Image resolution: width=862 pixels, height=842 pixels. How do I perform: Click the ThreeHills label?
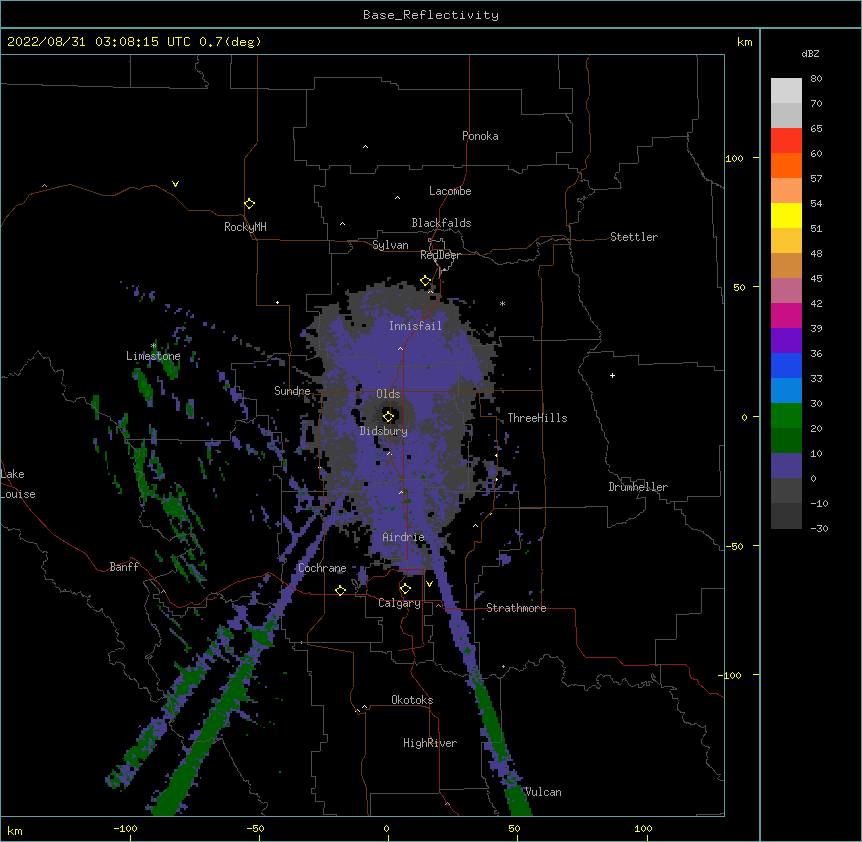[537, 418]
